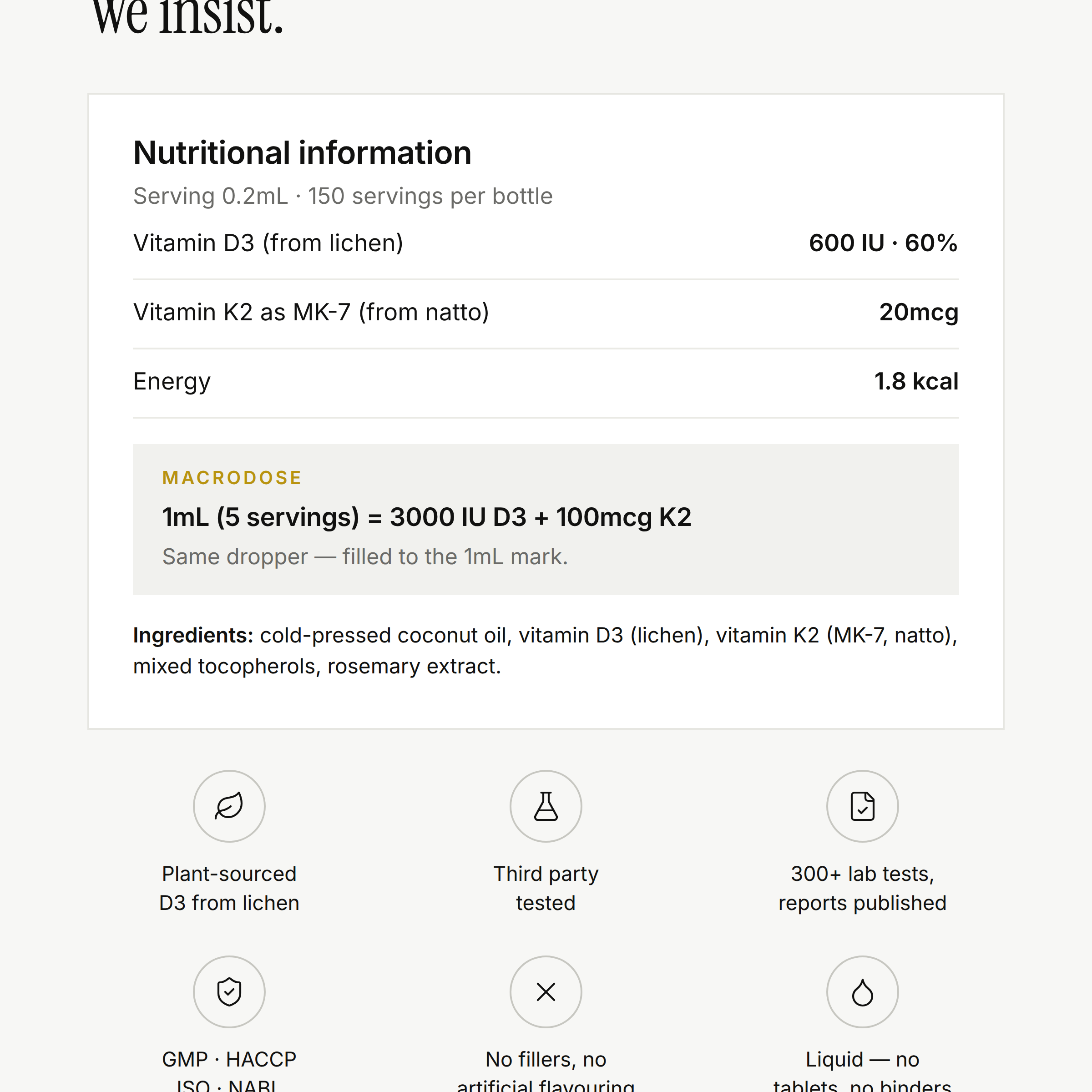Click the shield check certification icon
This screenshot has width=1092, height=1092.
point(229,992)
